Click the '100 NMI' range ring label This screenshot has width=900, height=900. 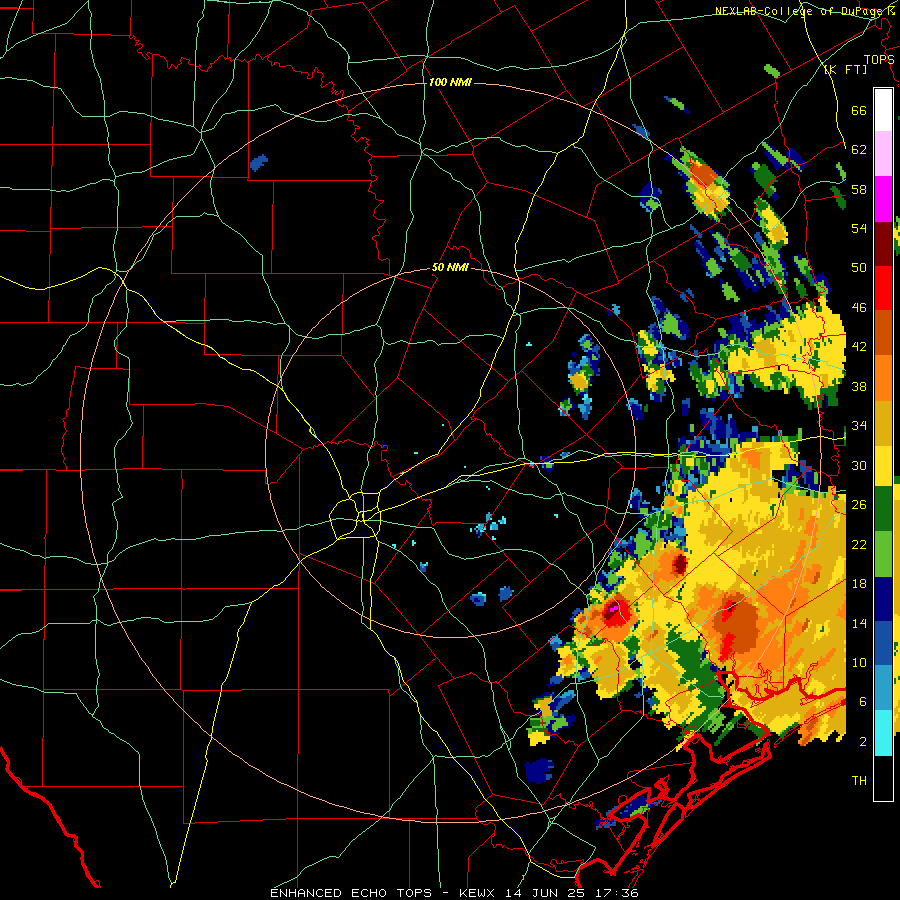[450, 82]
